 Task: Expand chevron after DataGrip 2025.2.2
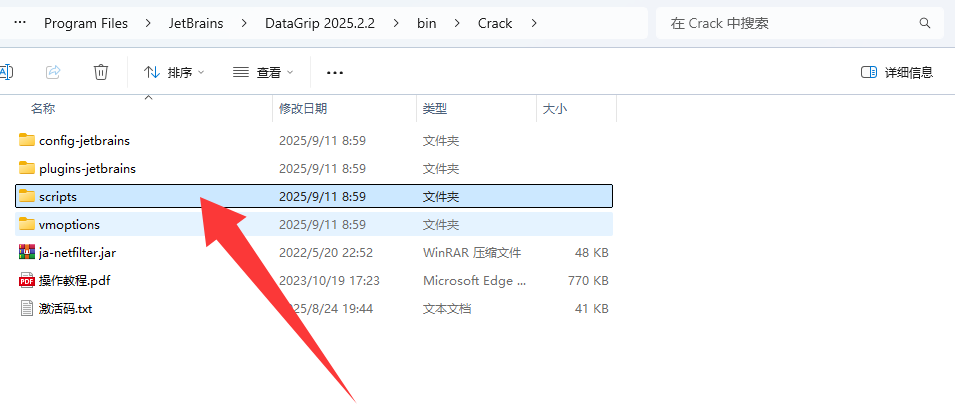396,23
